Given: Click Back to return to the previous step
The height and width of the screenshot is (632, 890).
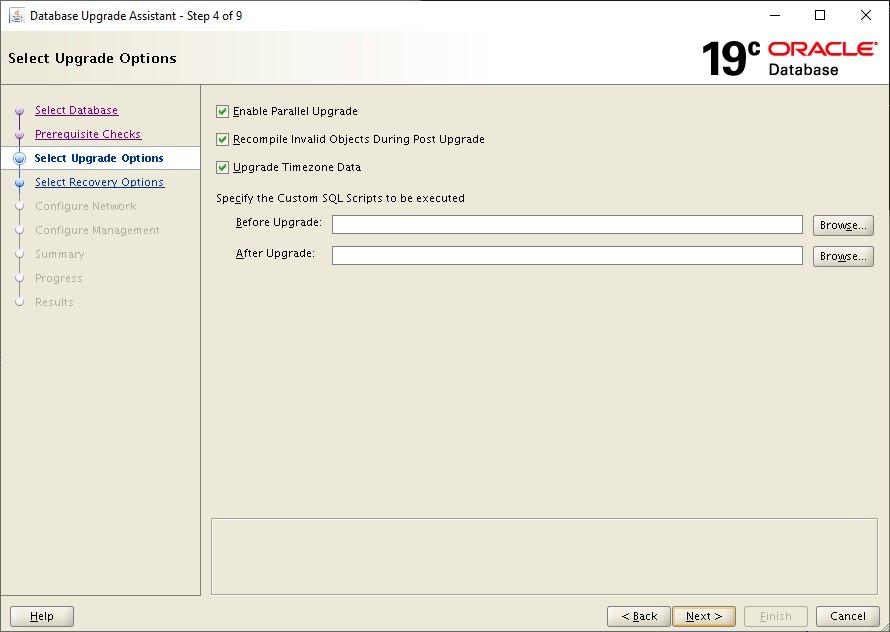Looking at the screenshot, I should coord(639,616).
